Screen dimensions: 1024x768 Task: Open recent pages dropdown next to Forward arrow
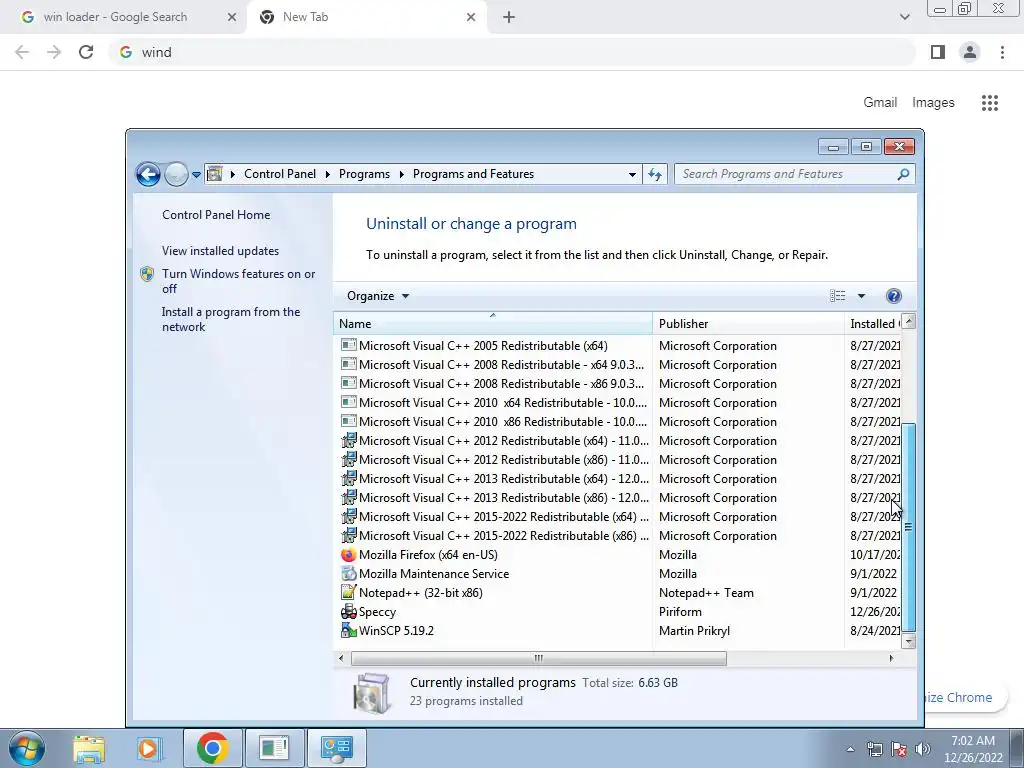pos(196,175)
